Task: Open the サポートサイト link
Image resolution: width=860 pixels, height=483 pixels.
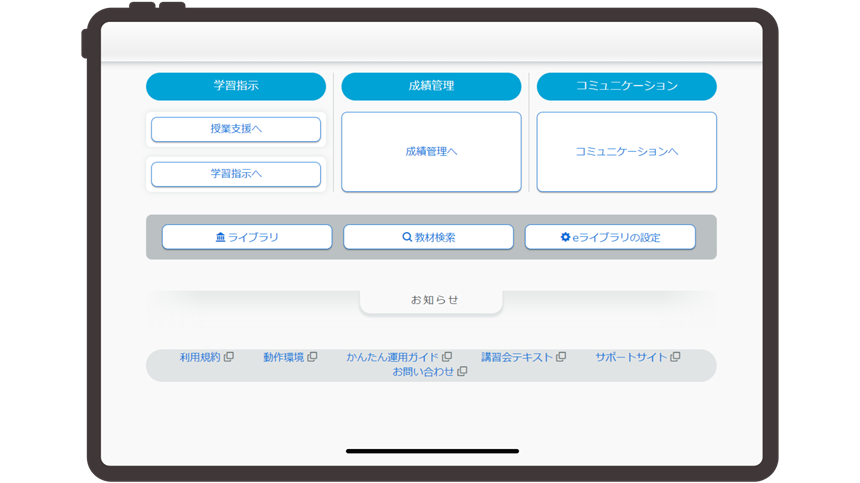Action: (630, 357)
